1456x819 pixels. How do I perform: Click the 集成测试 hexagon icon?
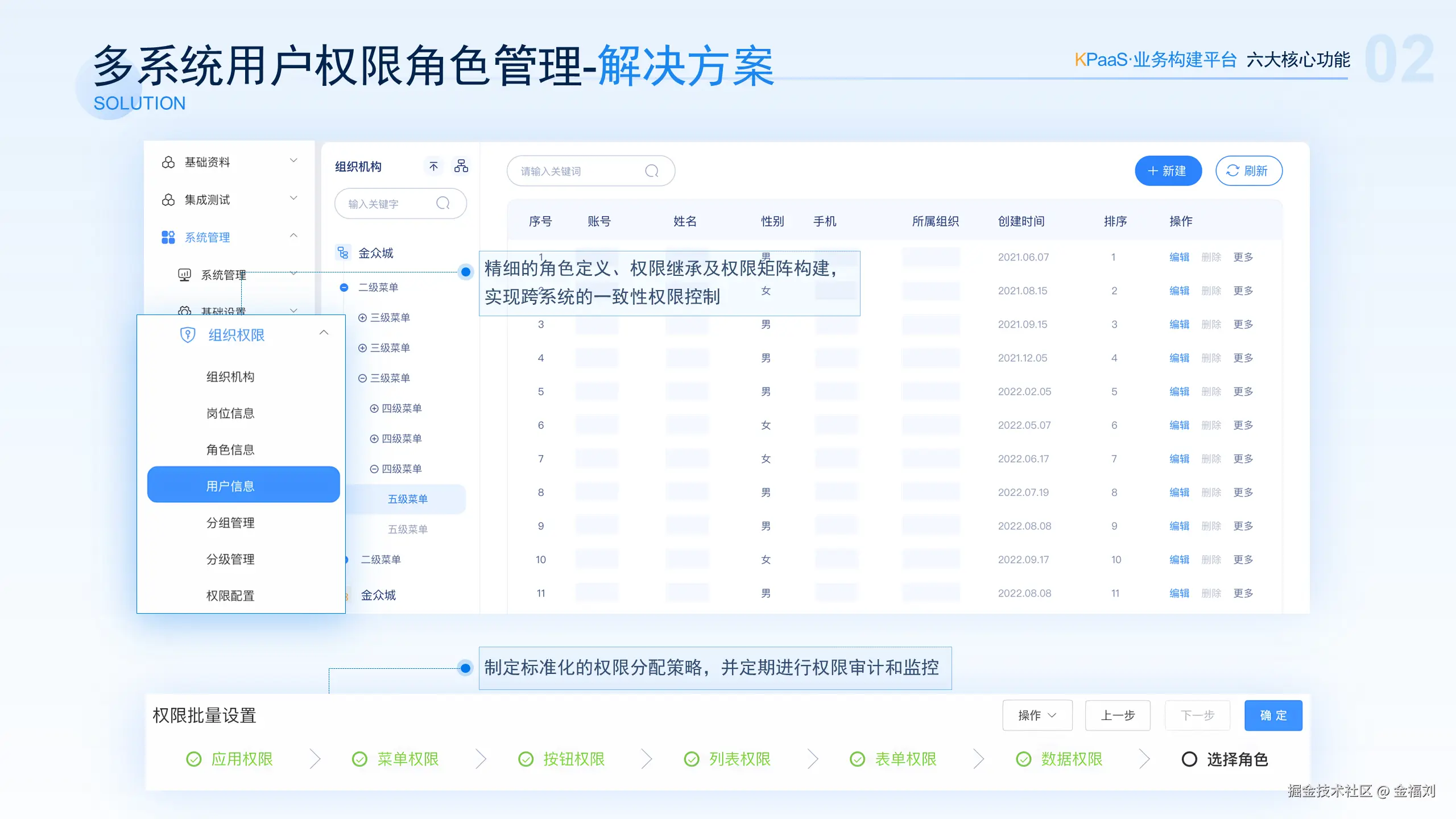(168, 199)
